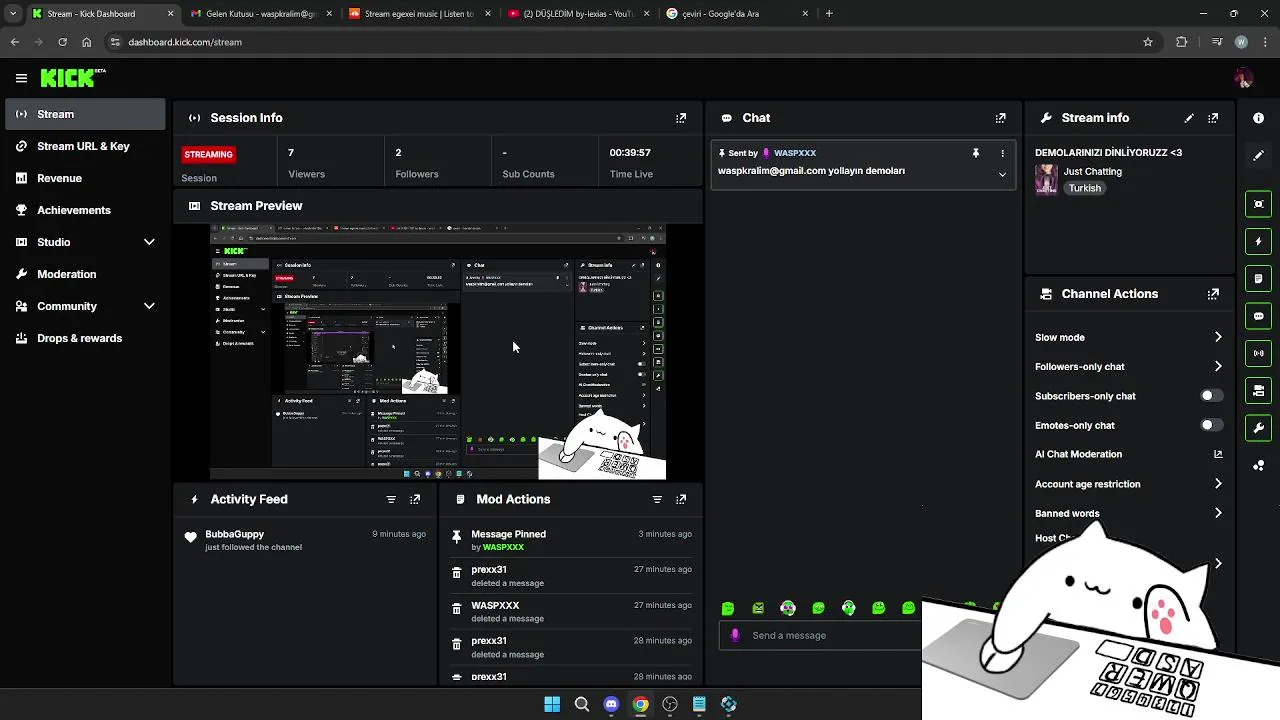Open Windows Start menu
This screenshot has width=1280, height=720.
(x=552, y=704)
